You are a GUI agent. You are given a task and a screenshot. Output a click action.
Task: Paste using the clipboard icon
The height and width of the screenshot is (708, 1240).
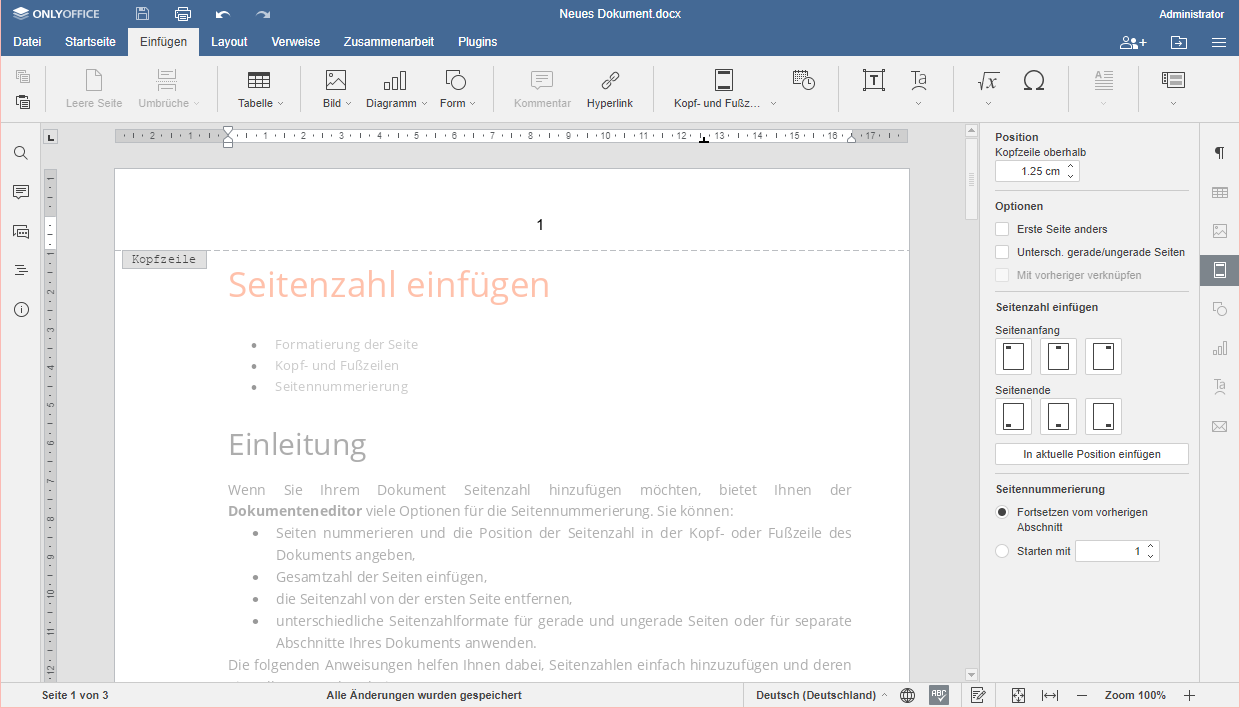coord(23,102)
